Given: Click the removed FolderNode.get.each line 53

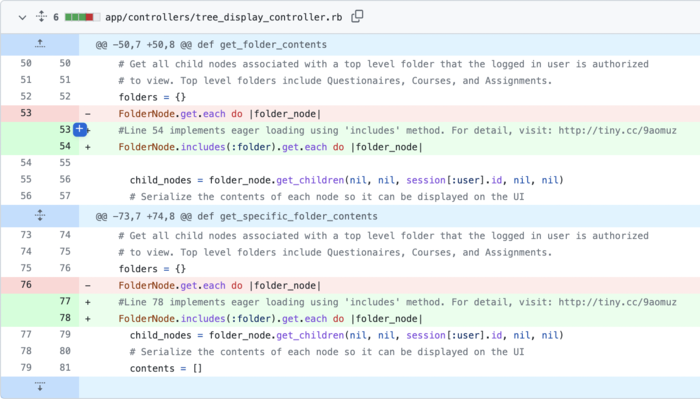Looking at the screenshot, I should click(220, 114).
